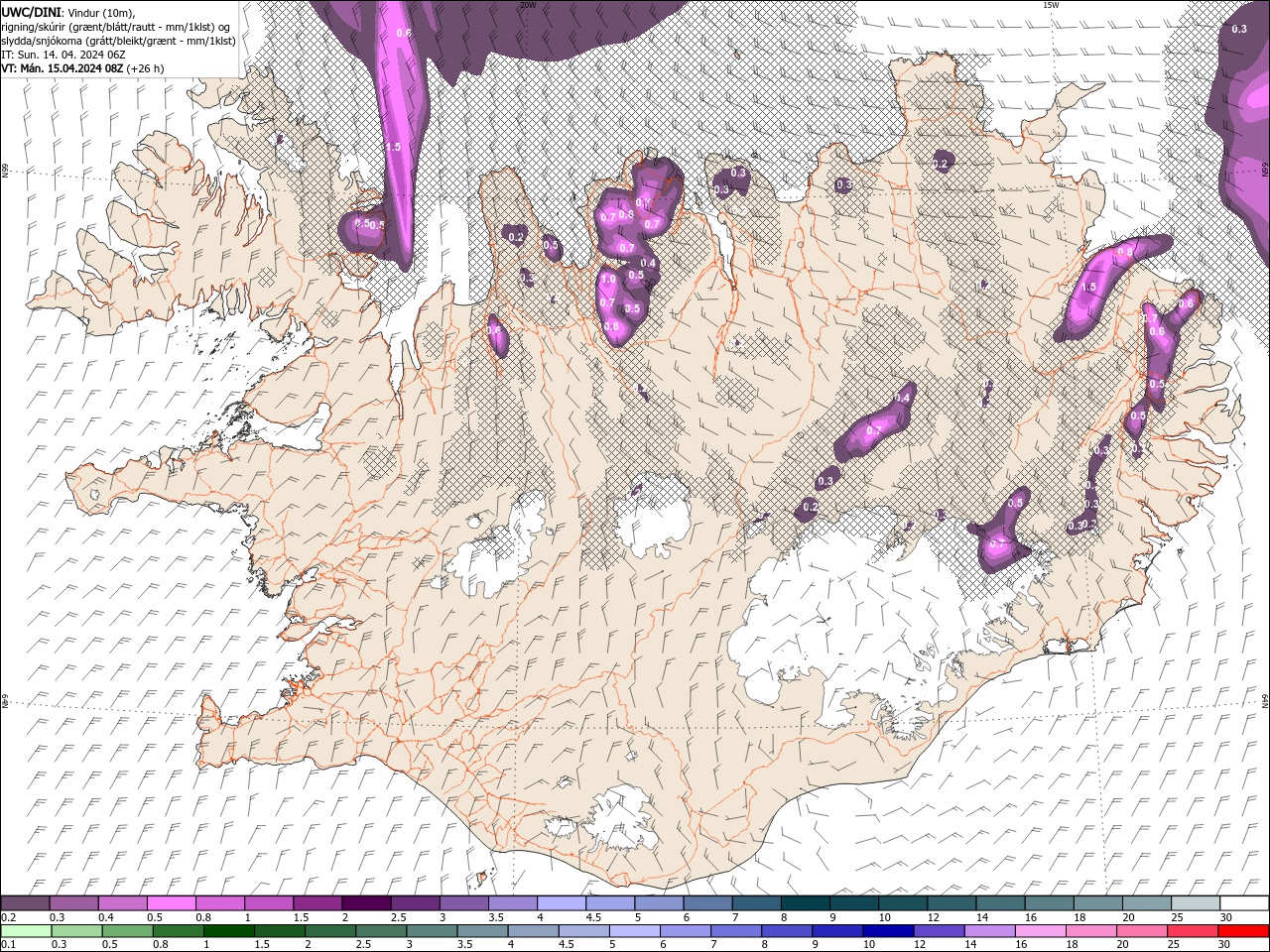Click the 'rigning/skúrir' legend description line
Image resolution: width=1270 pixels, height=952 pixels.
pos(116,26)
